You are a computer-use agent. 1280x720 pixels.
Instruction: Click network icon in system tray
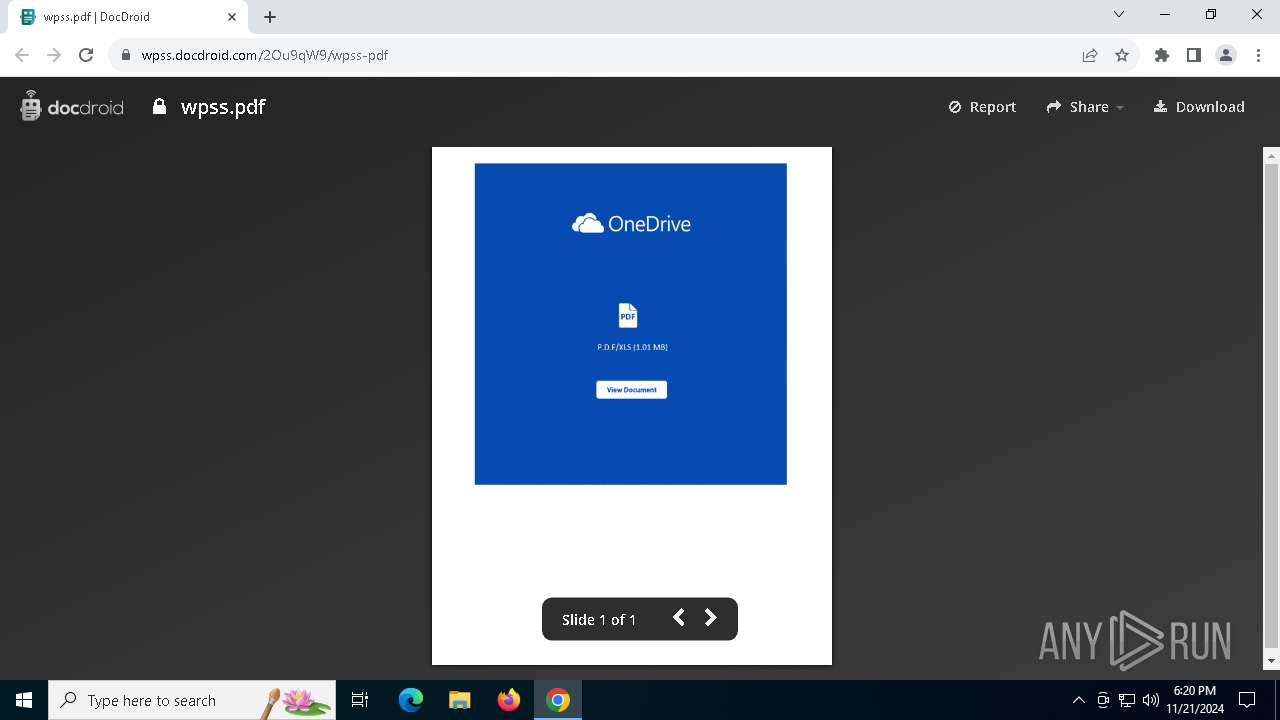1127,700
